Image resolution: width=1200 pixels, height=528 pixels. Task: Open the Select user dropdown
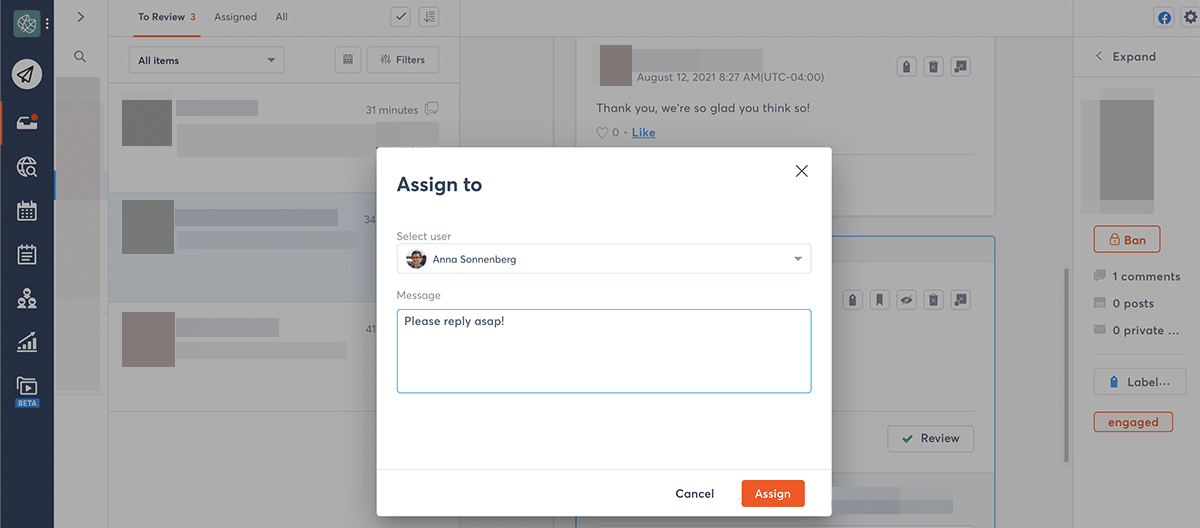click(603, 259)
